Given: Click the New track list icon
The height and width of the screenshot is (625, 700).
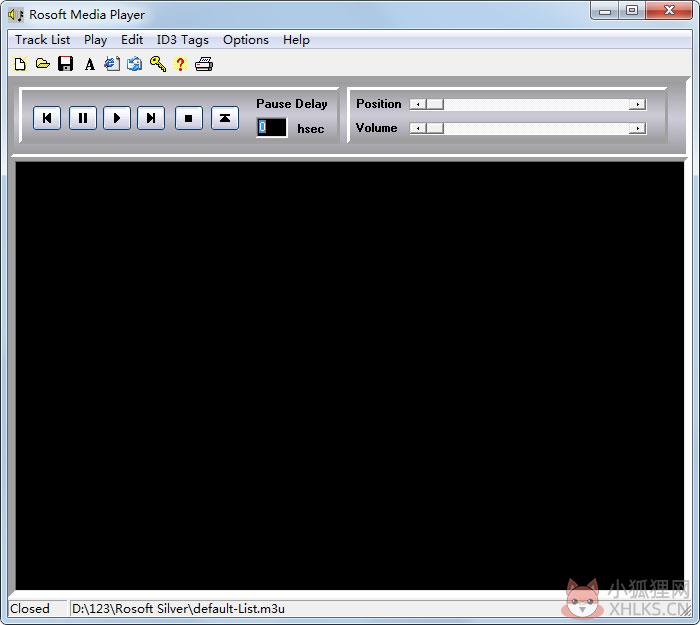Looking at the screenshot, I should pyautogui.click(x=20, y=64).
